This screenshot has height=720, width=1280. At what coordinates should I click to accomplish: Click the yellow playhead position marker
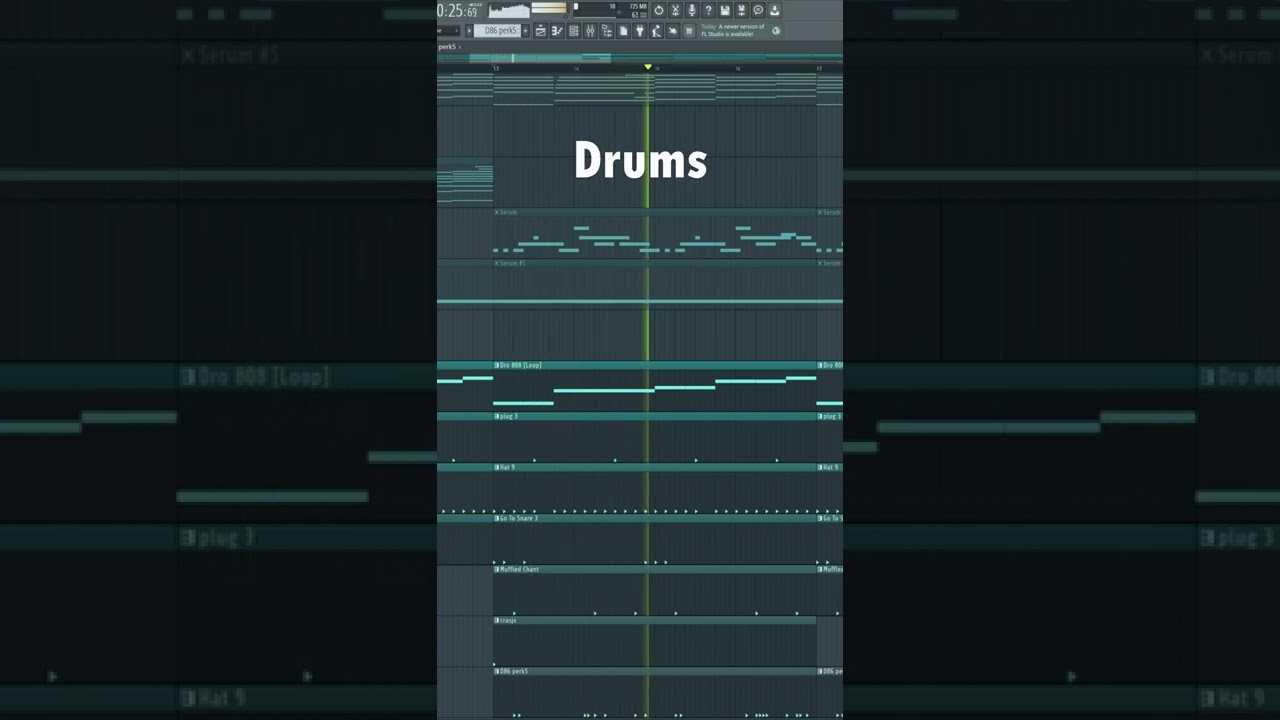648,67
